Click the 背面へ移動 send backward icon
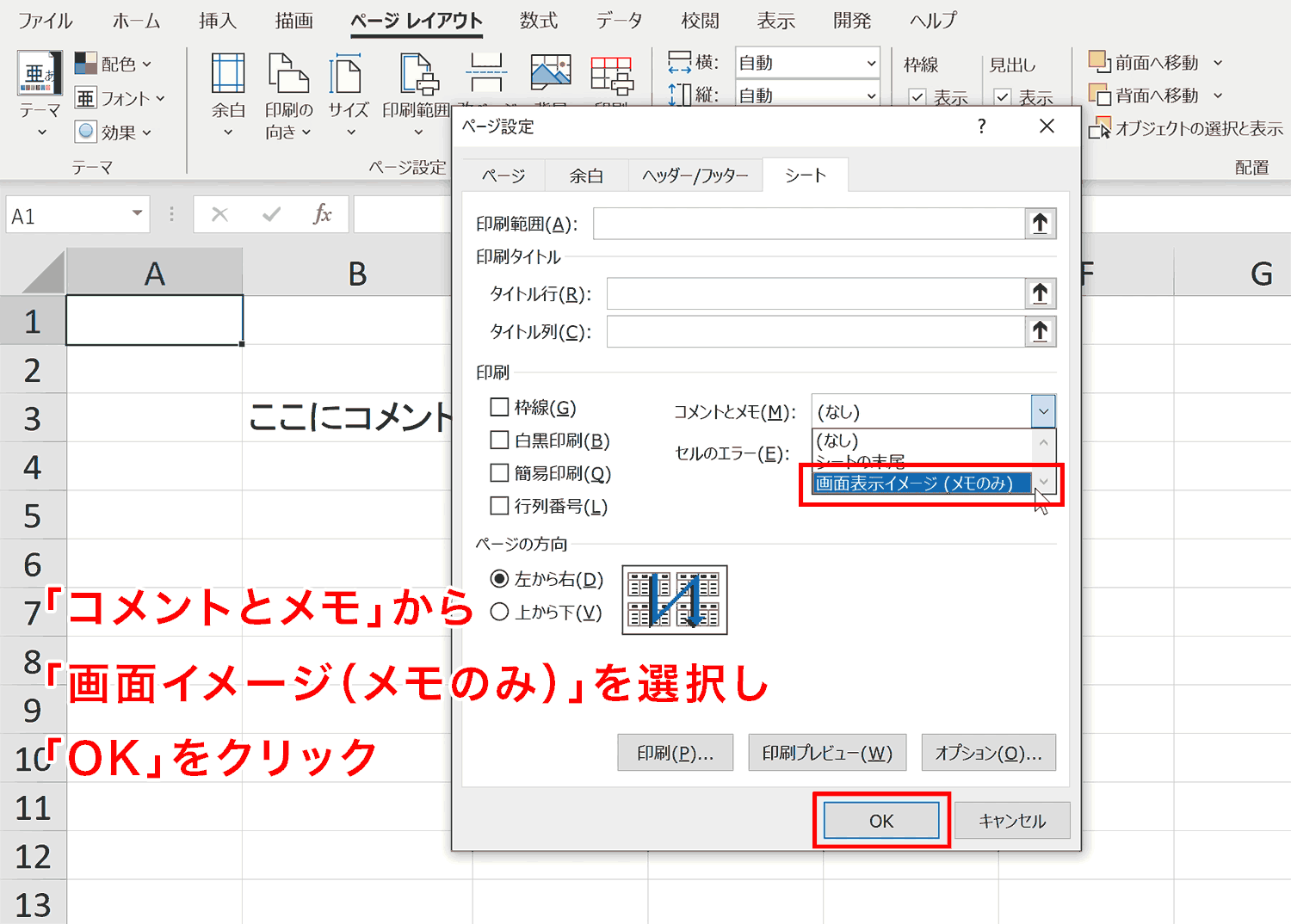The width and height of the screenshot is (1291, 924). (1100, 95)
